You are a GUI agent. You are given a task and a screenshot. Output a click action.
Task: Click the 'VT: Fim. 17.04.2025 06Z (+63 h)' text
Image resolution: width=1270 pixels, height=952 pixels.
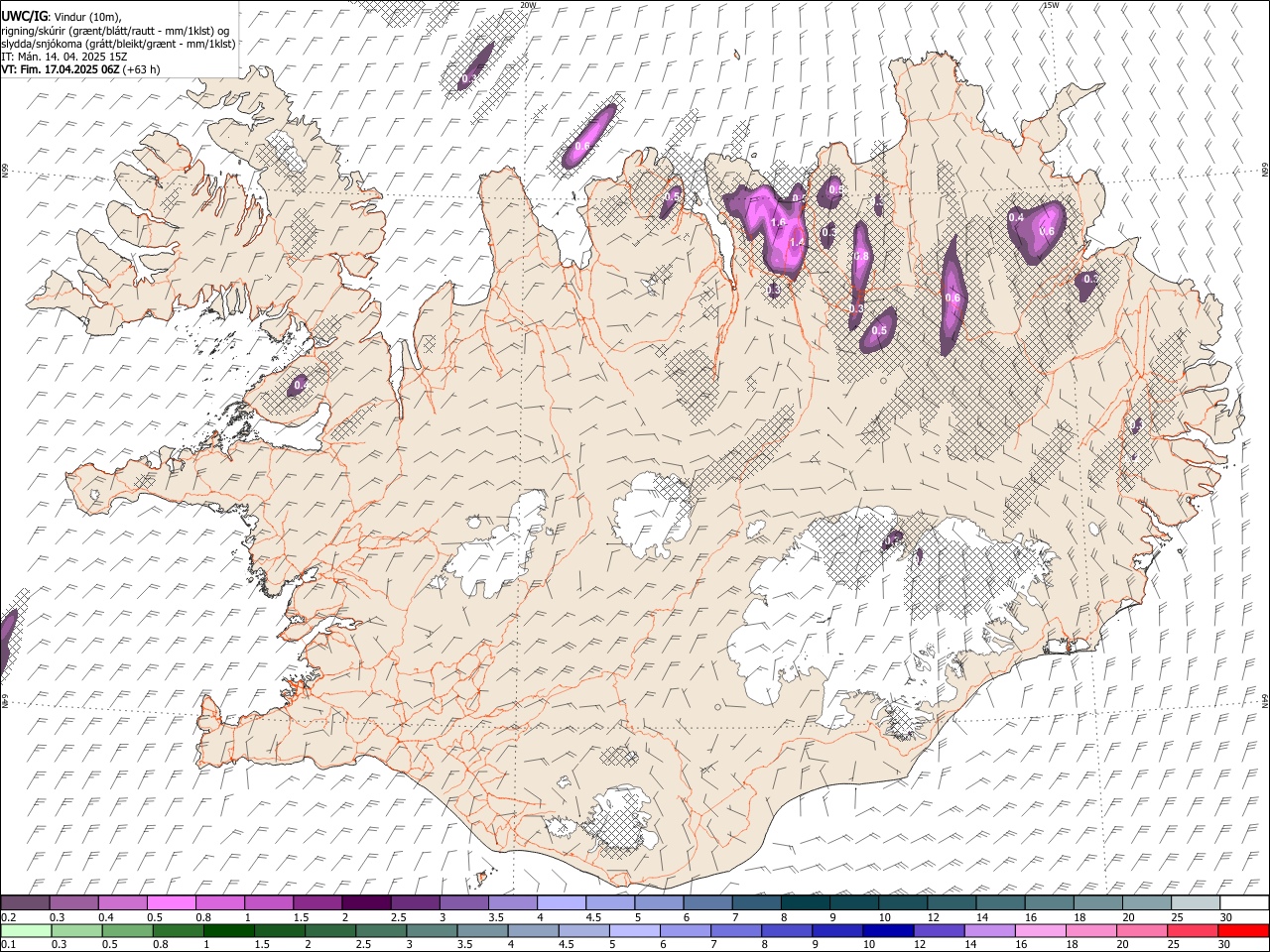point(80,69)
